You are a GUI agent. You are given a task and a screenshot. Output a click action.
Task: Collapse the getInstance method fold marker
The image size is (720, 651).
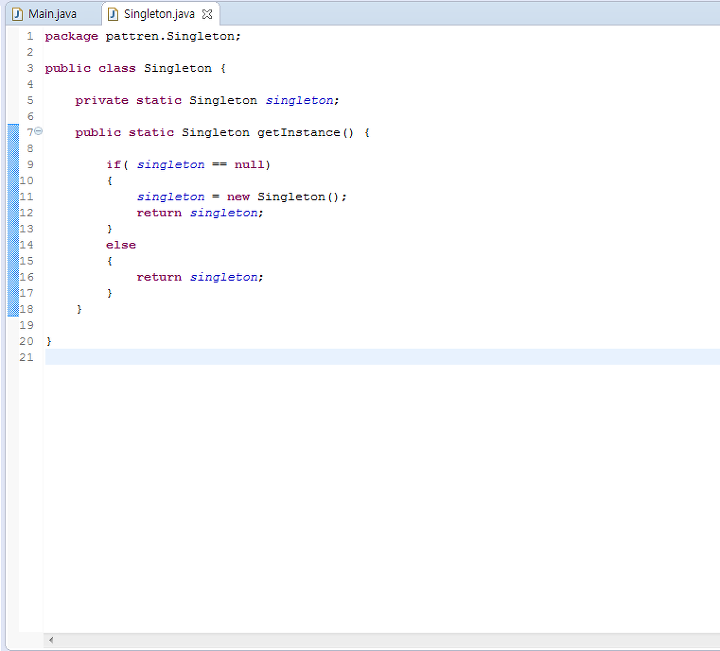pos(39,131)
